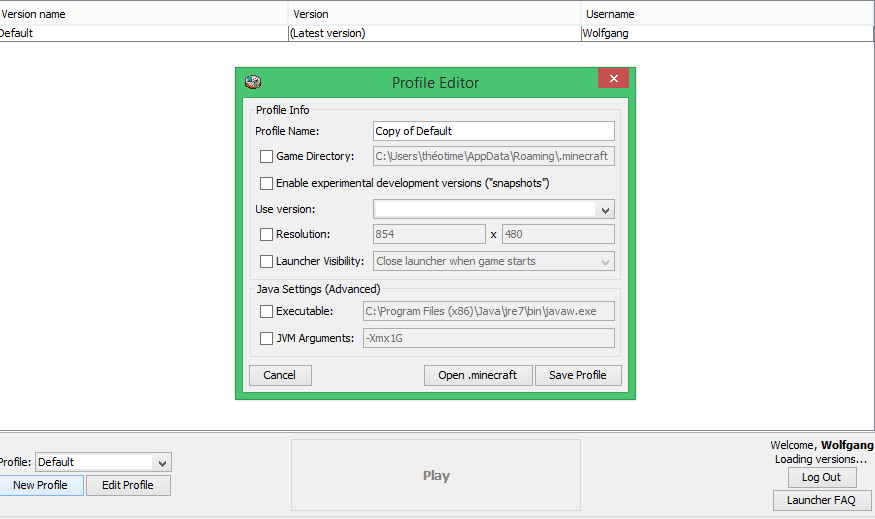The width and height of the screenshot is (875, 519).
Task: Enable the Game Directory checkbox
Action: [x=266, y=156]
